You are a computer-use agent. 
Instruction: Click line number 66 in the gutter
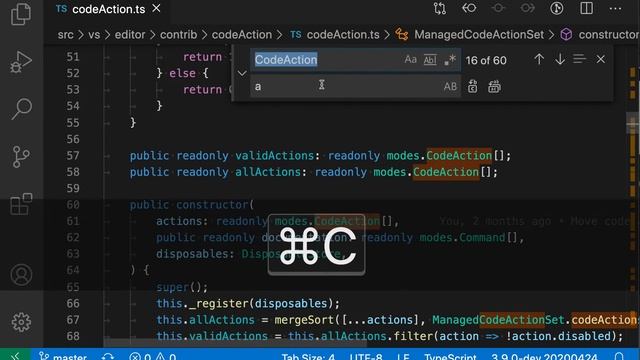coord(73,303)
